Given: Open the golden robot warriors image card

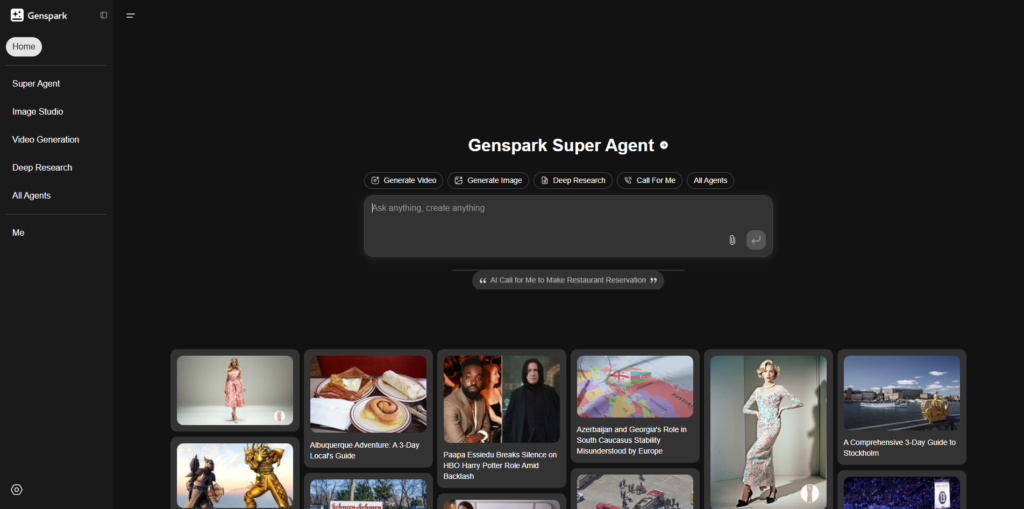Looking at the screenshot, I should coord(235,476).
